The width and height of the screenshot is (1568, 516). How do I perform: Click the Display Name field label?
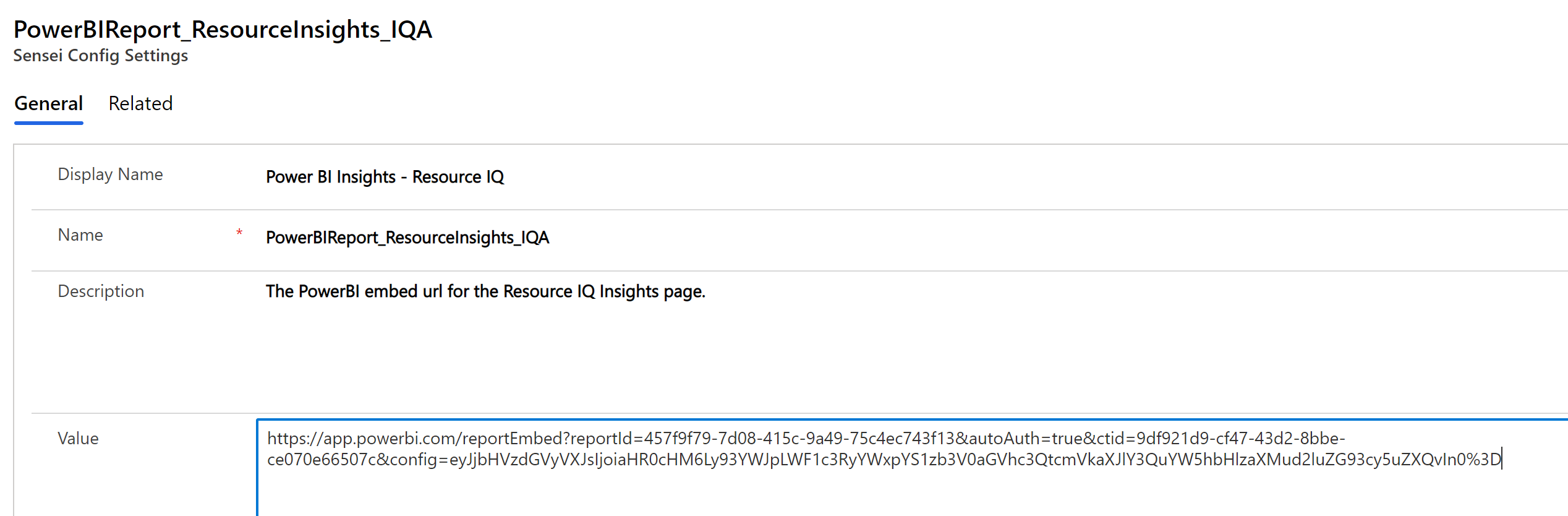tap(110, 174)
